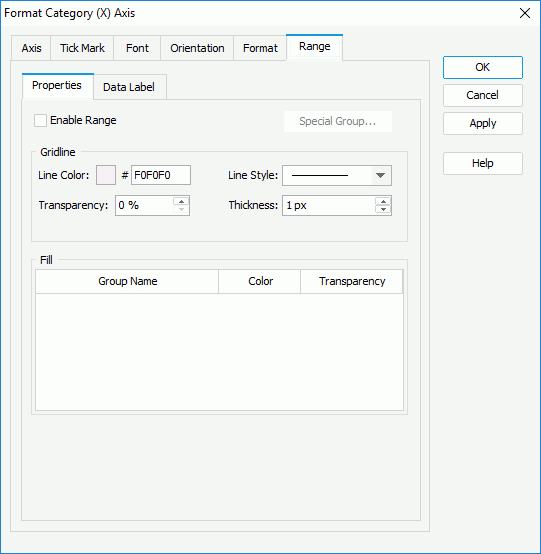Click the Transparency column header in Fill
This screenshot has height=554, width=541.
(352, 282)
